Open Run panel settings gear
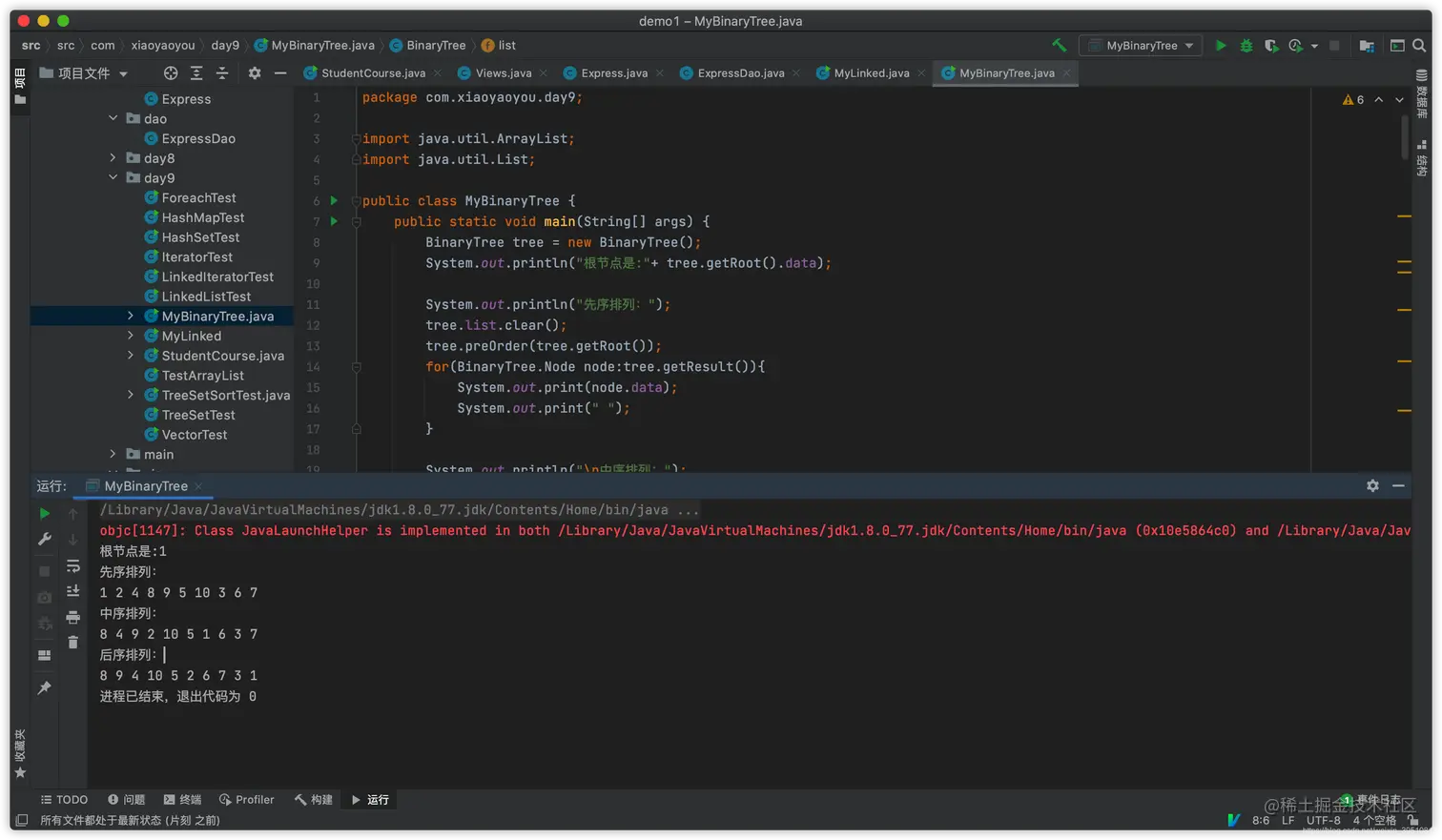 coord(1372,485)
